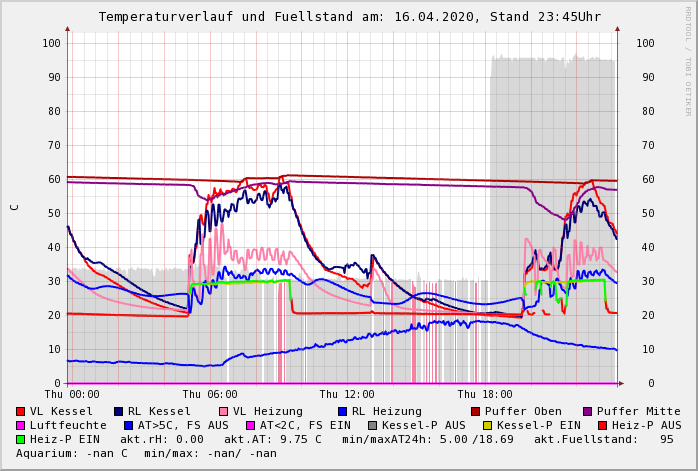Click the green Heiz-P EIN legend swatch
This screenshot has width=698, height=471.
coord(21,440)
